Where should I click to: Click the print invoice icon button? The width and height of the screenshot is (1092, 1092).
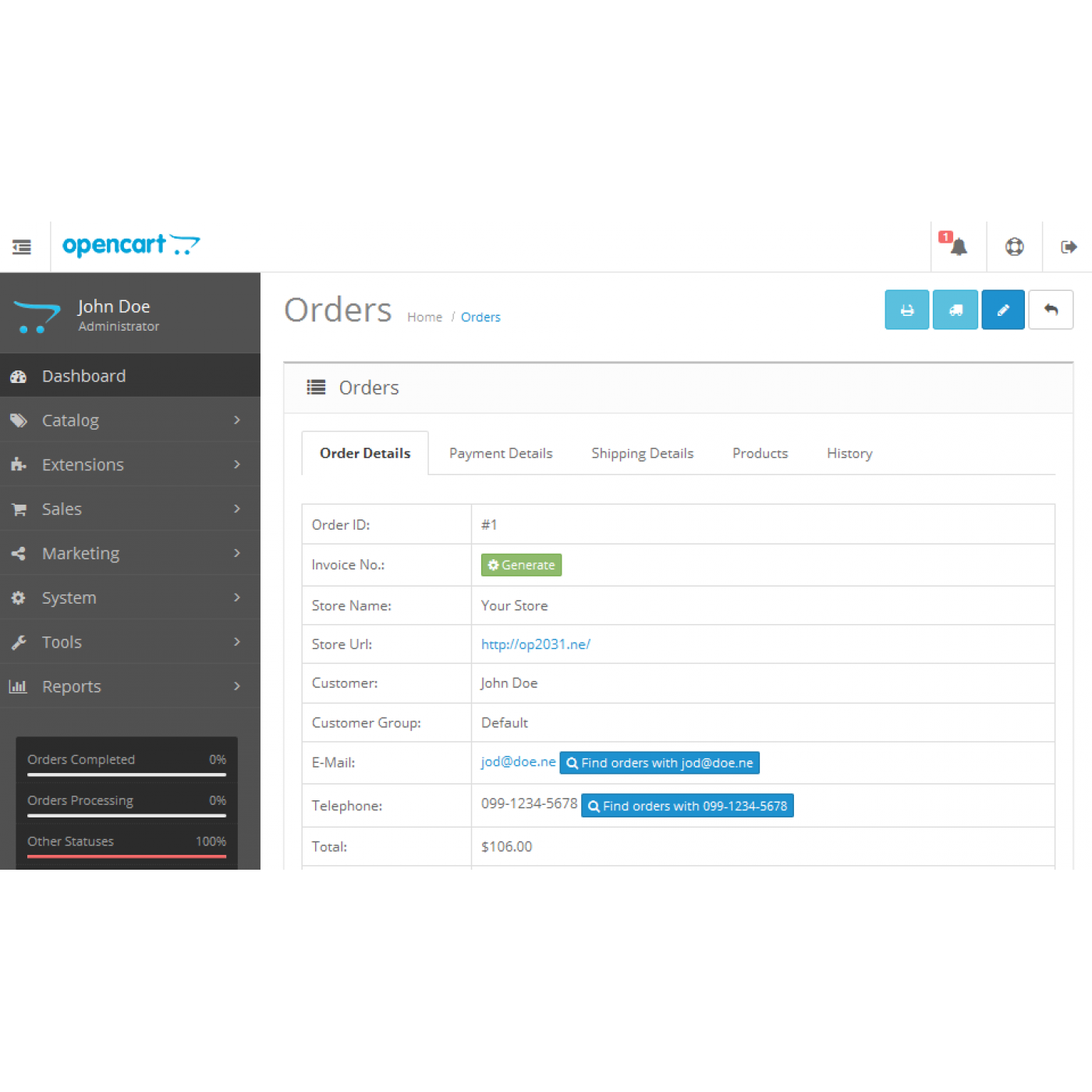(906, 310)
